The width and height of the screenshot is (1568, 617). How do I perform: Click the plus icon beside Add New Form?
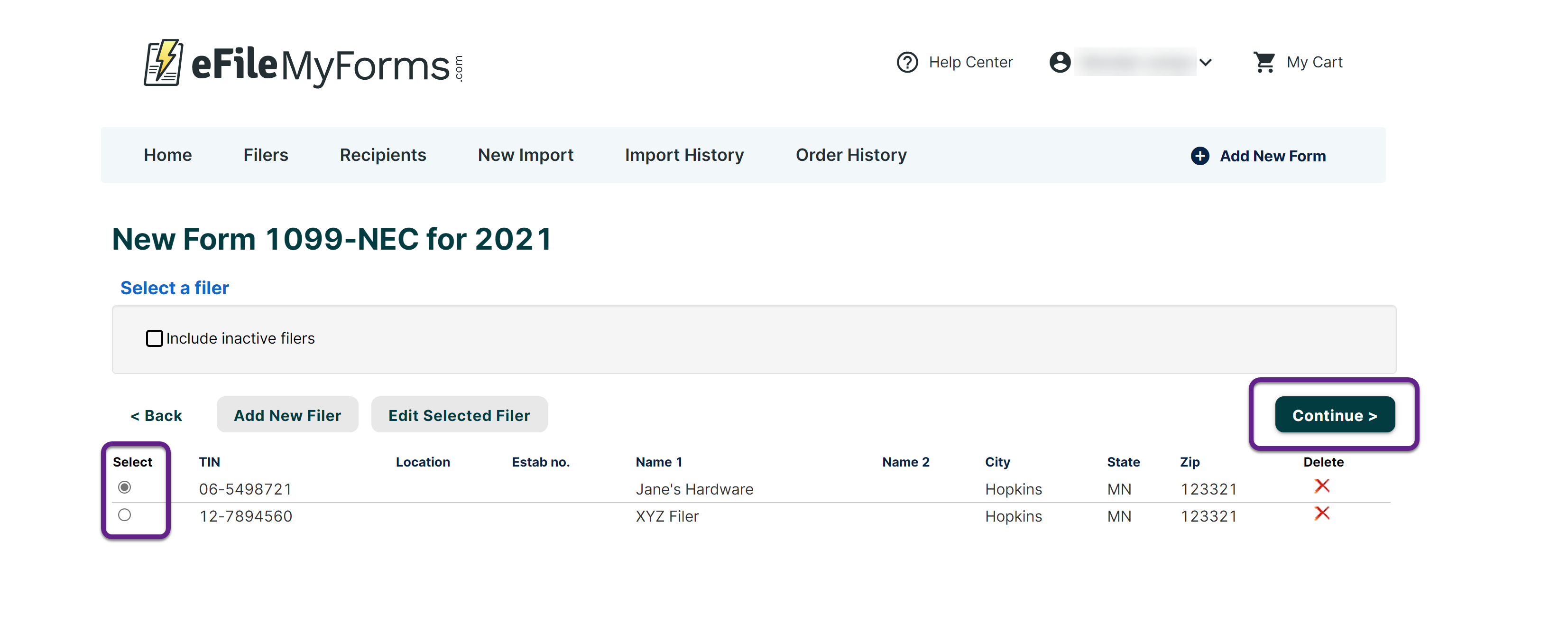(1200, 156)
